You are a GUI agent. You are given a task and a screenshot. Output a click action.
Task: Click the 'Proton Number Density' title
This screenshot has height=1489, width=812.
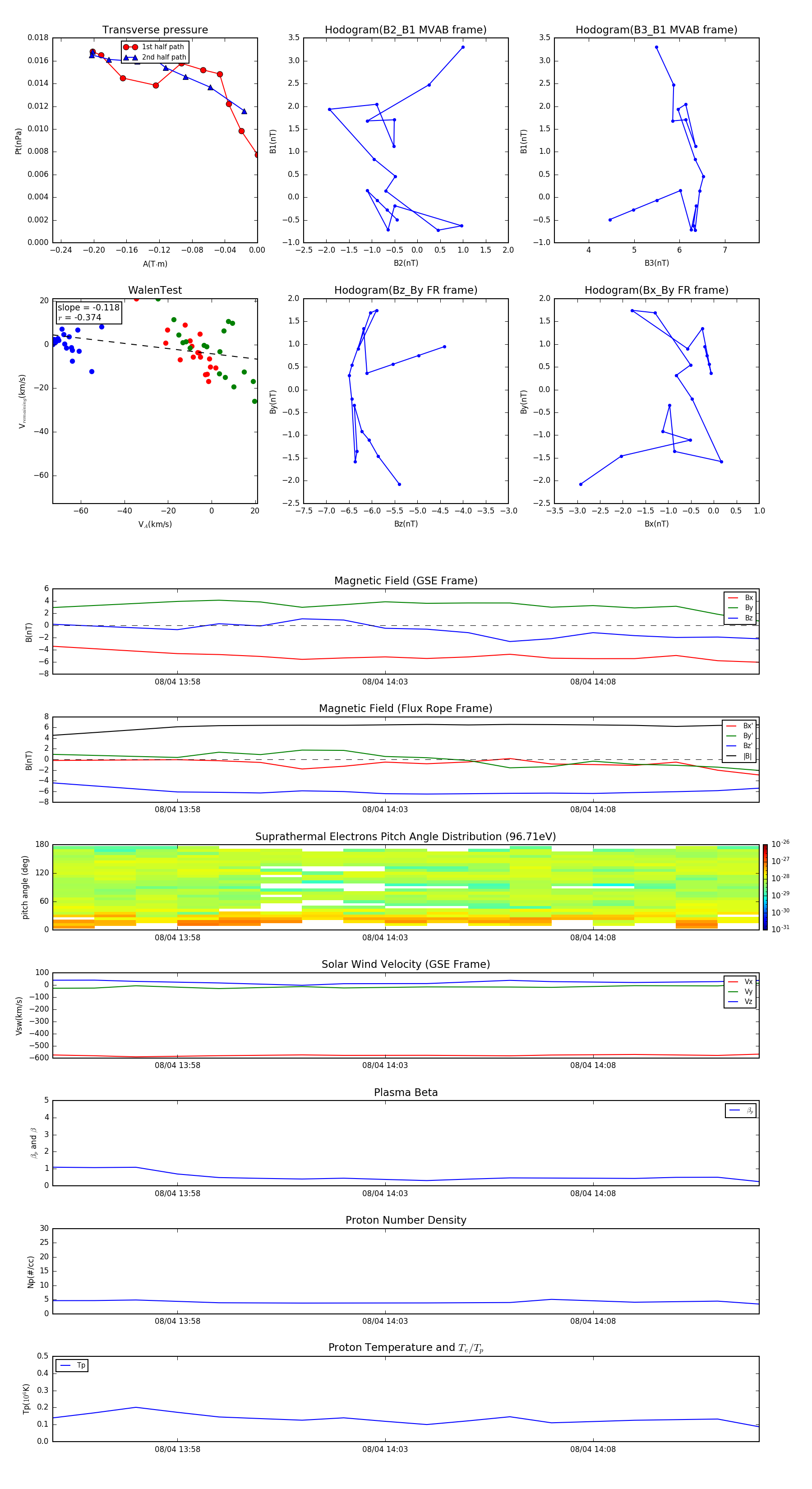[406, 1220]
